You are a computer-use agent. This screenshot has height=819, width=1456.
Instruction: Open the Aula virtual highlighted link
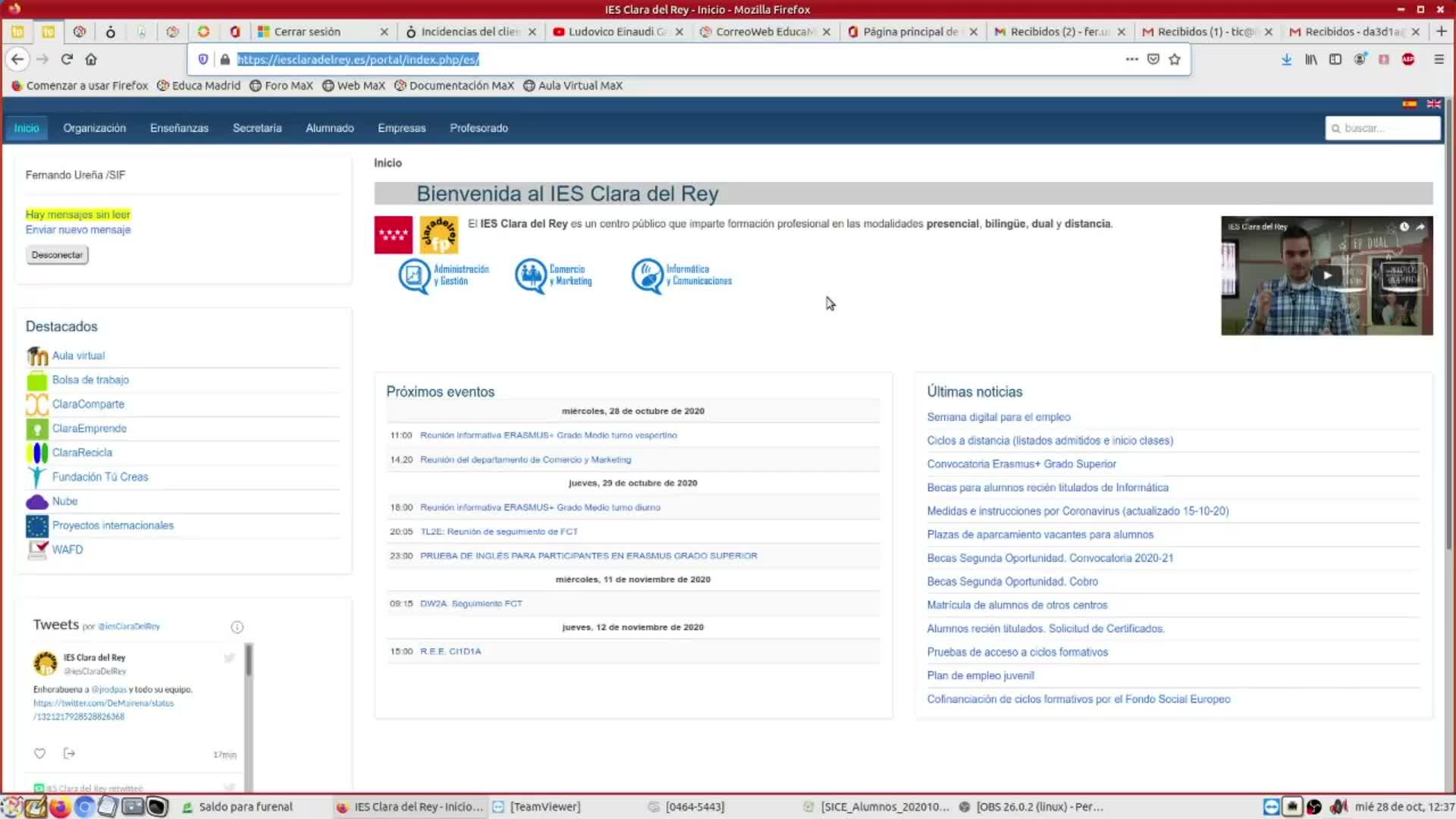pyautogui.click(x=78, y=356)
